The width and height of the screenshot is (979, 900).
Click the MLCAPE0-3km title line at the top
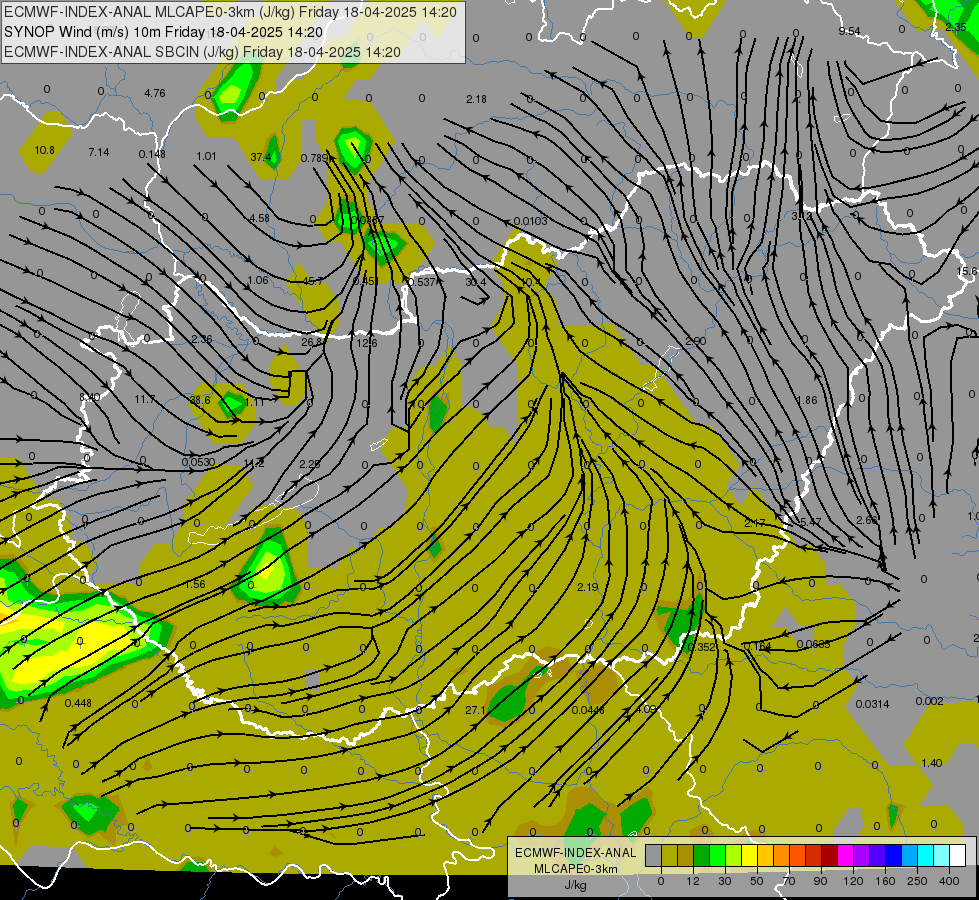tap(230, 12)
